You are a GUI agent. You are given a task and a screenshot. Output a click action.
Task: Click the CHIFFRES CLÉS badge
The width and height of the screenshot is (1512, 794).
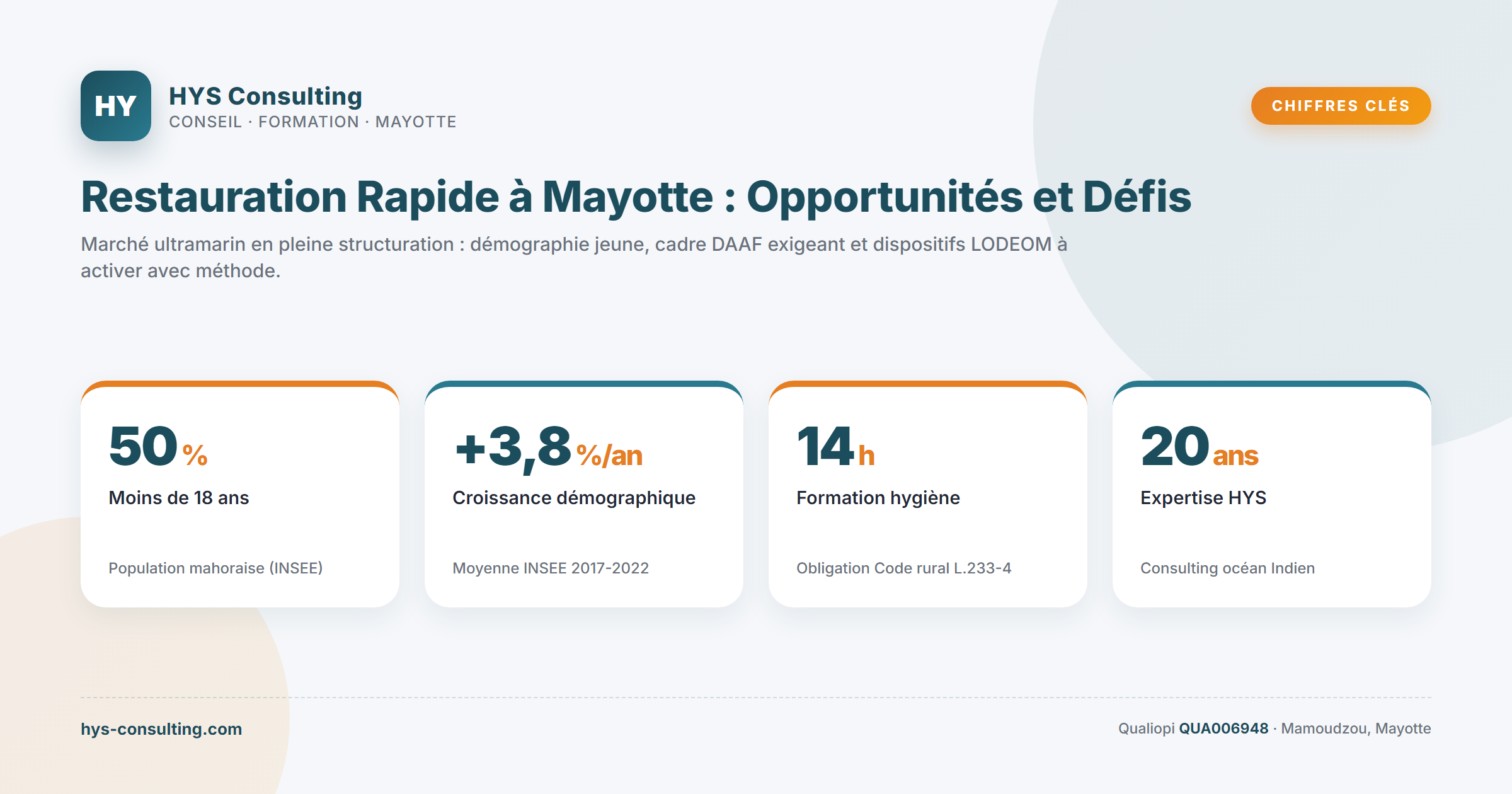coord(1341,106)
